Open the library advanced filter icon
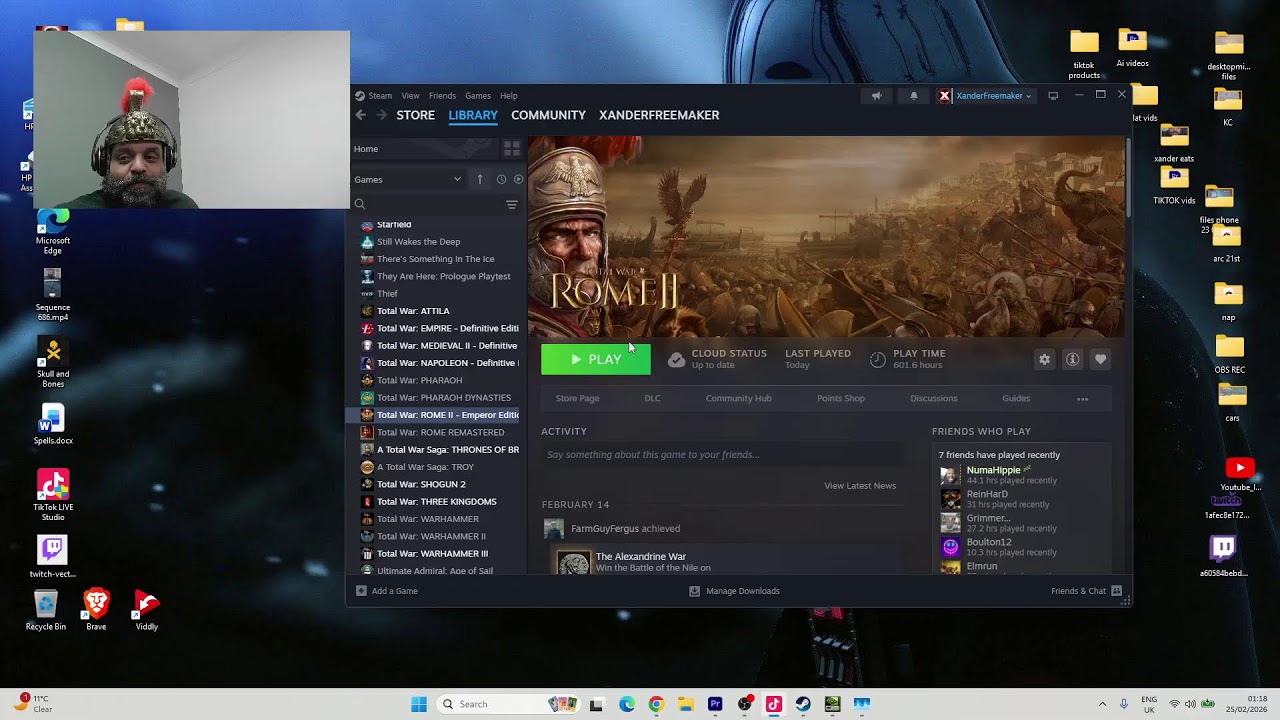 click(x=511, y=204)
